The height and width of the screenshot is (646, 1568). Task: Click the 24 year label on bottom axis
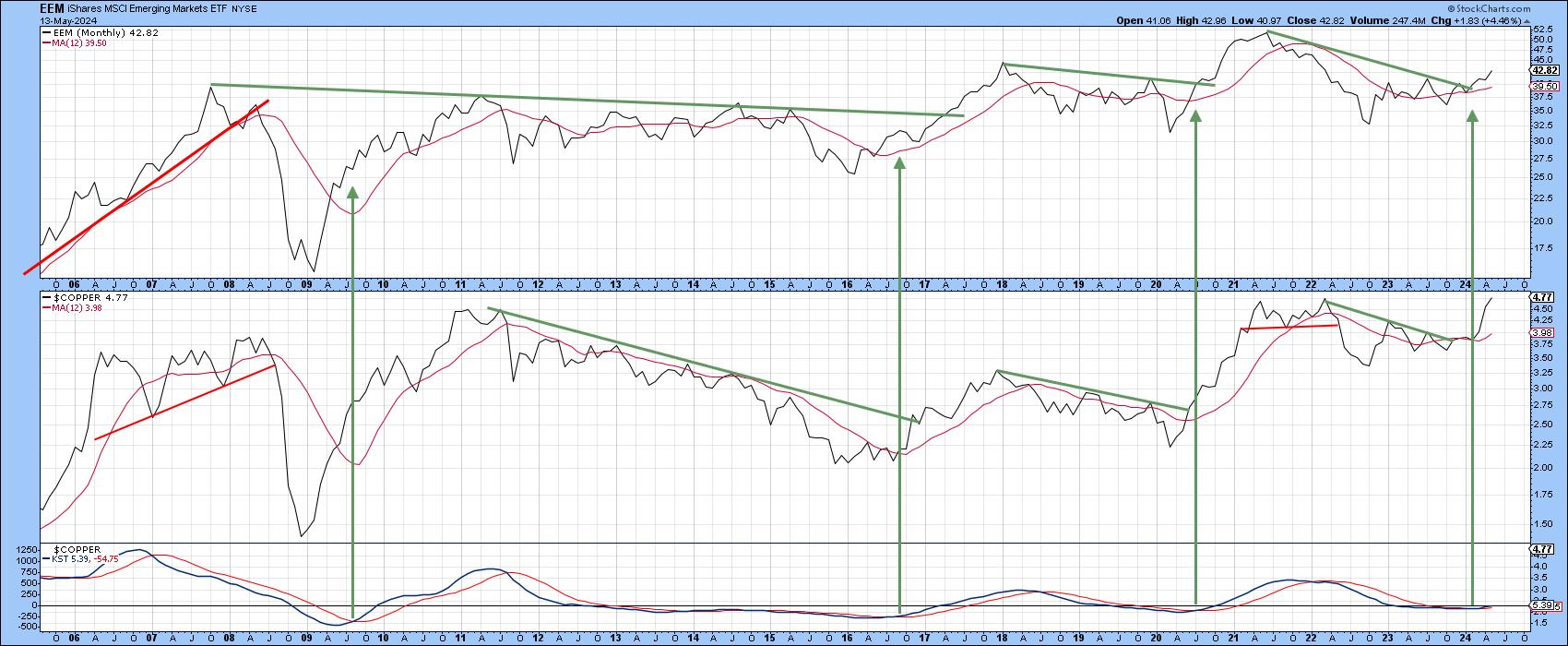point(1466,637)
